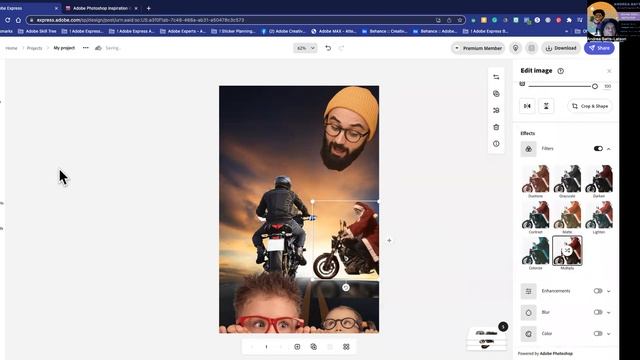This screenshot has height=360, width=640.
Task: Apply the Lighten filter thumbnail
Action: tap(599, 215)
